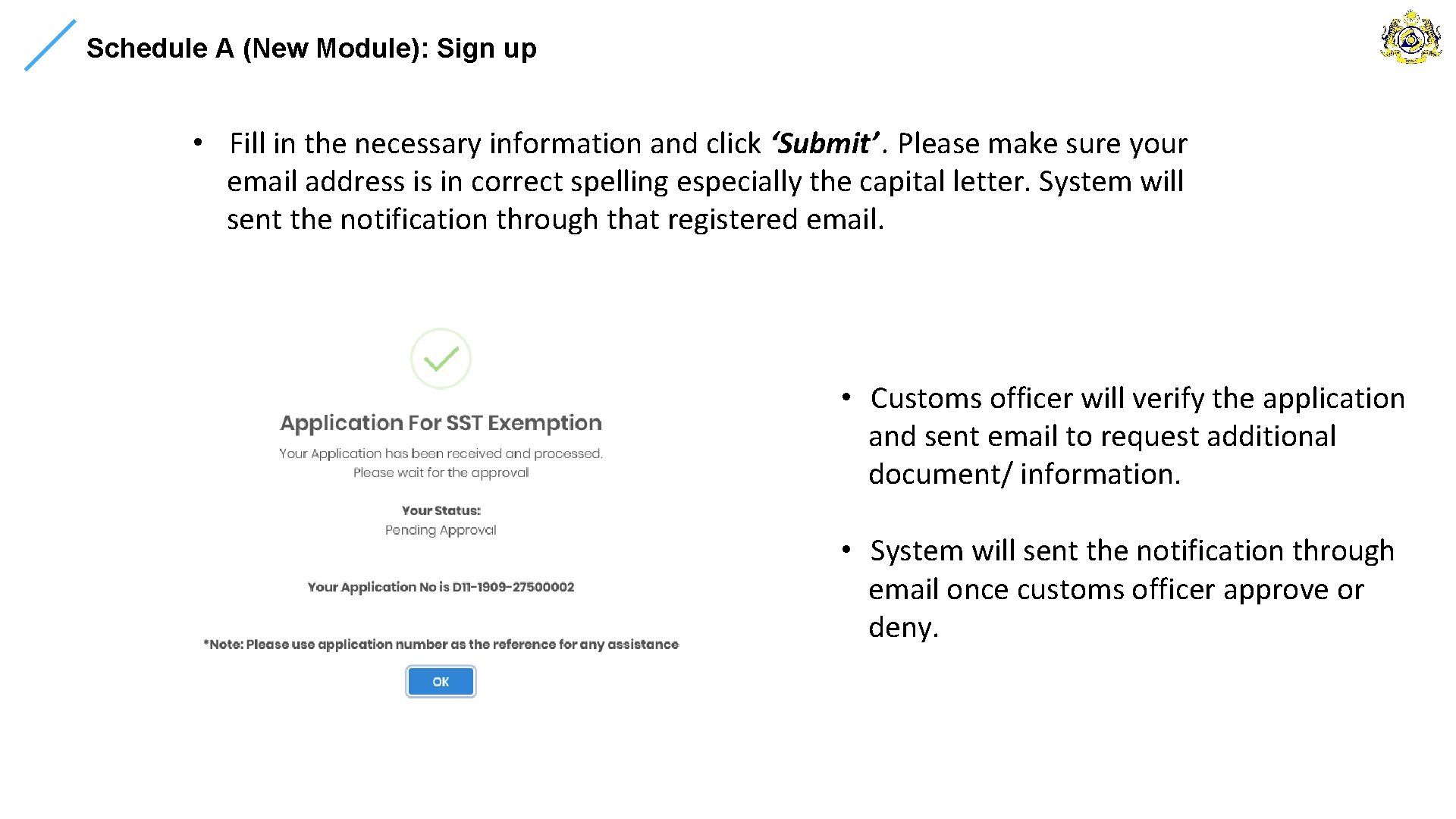Click the 'Application For SST Exemption' heading

(x=441, y=423)
